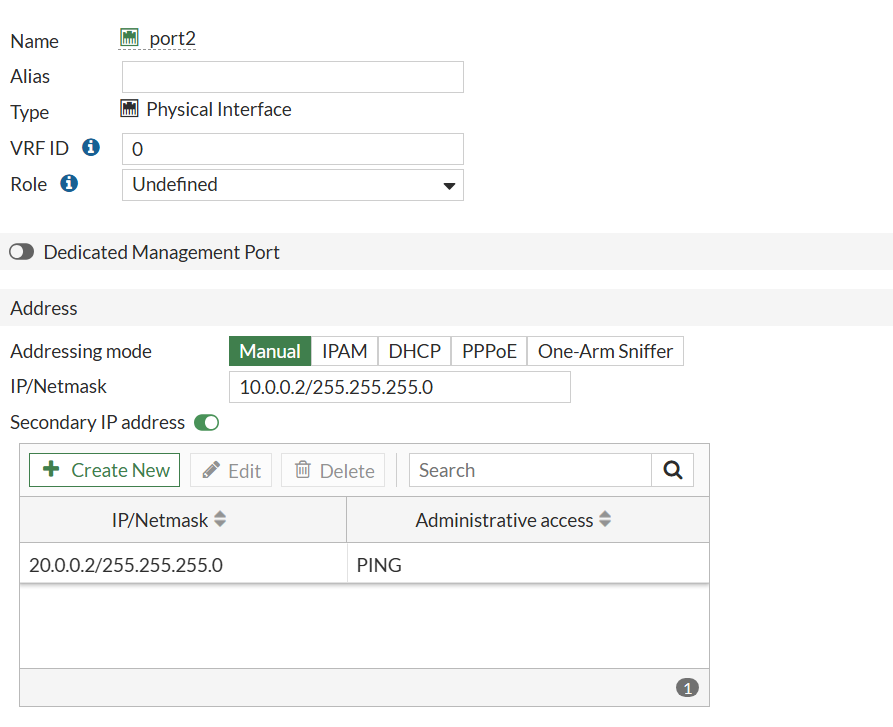Click Create New secondary IP button
Screen dimensions: 893x727
[105, 471]
